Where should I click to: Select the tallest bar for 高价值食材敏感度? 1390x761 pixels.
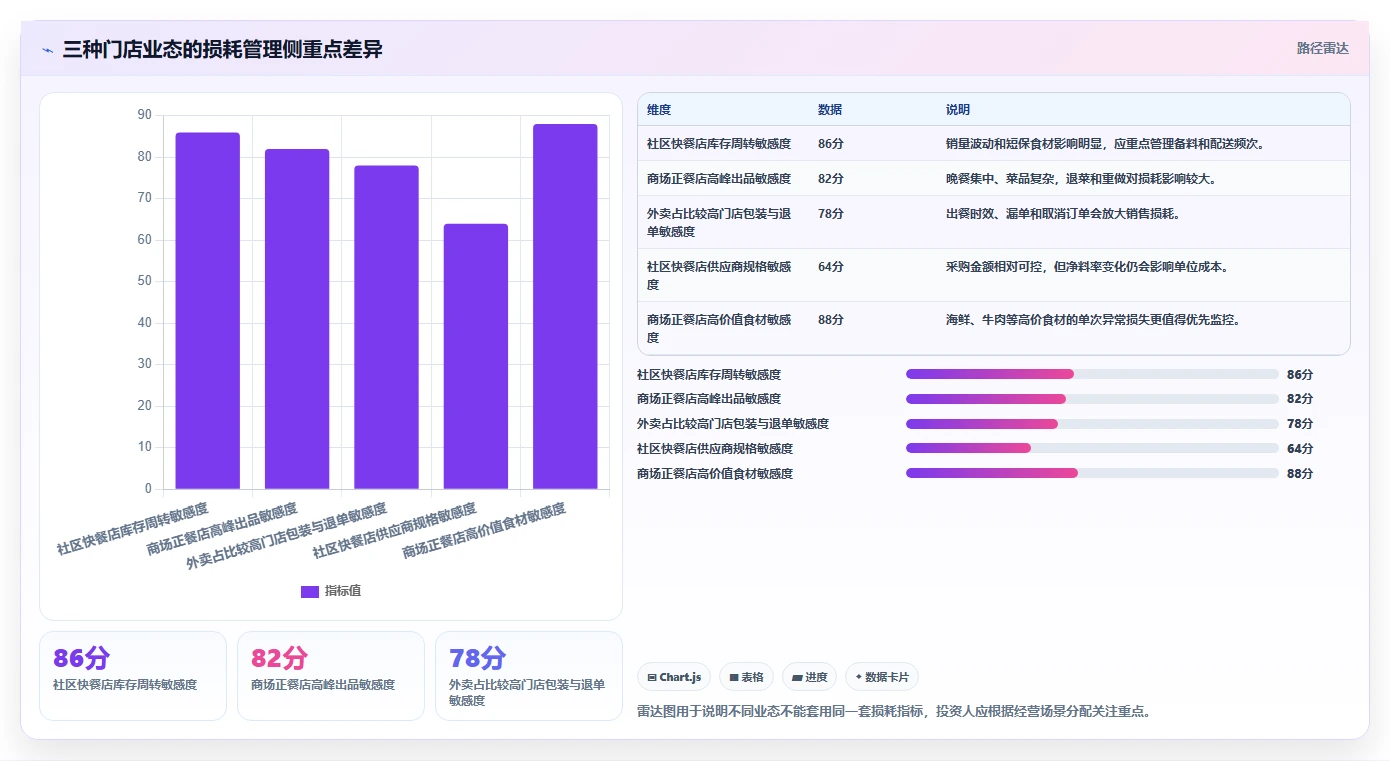click(x=565, y=307)
